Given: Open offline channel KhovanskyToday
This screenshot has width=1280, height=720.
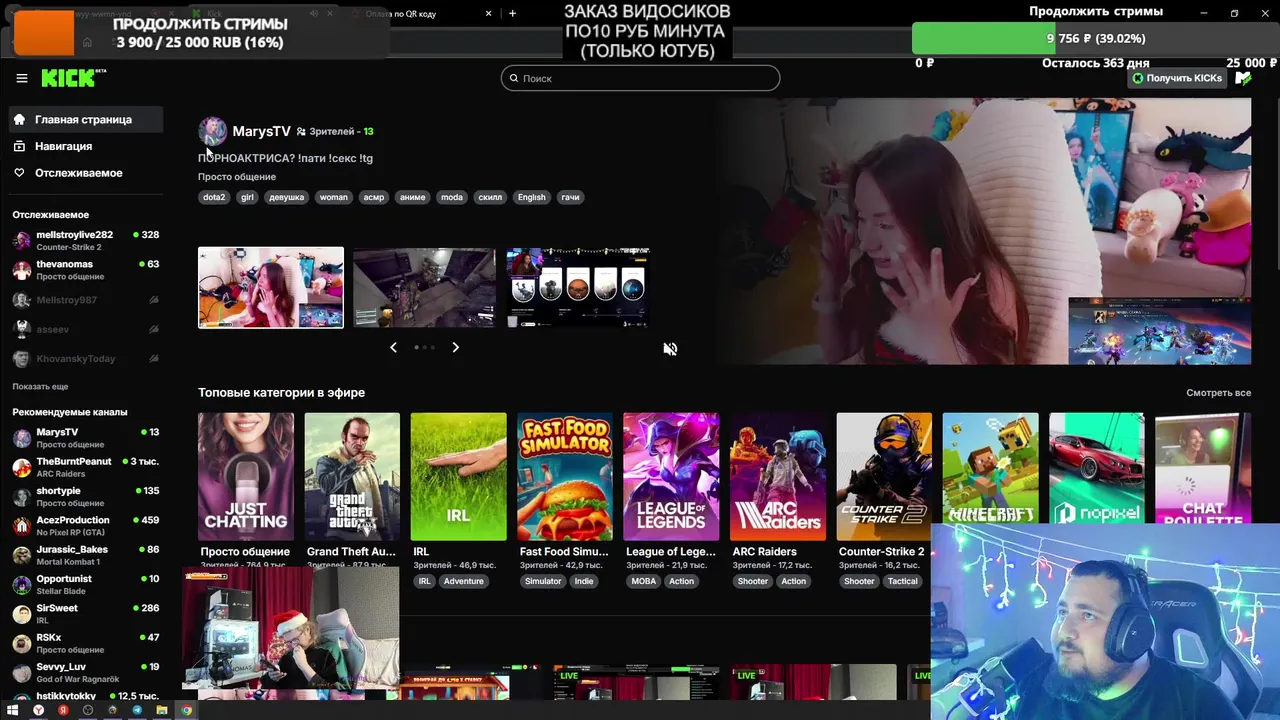Looking at the screenshot, I should coord(86,358).
